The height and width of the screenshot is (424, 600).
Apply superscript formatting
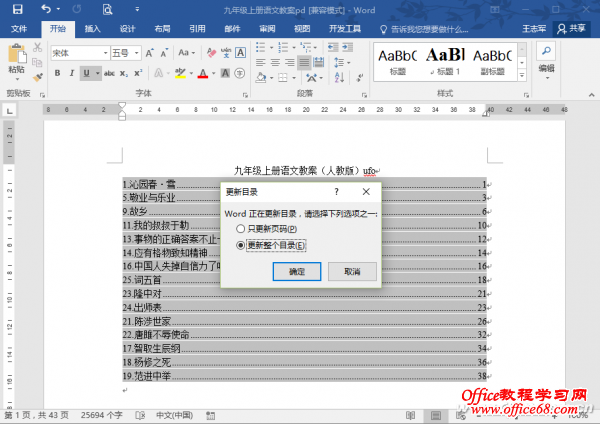138,73
